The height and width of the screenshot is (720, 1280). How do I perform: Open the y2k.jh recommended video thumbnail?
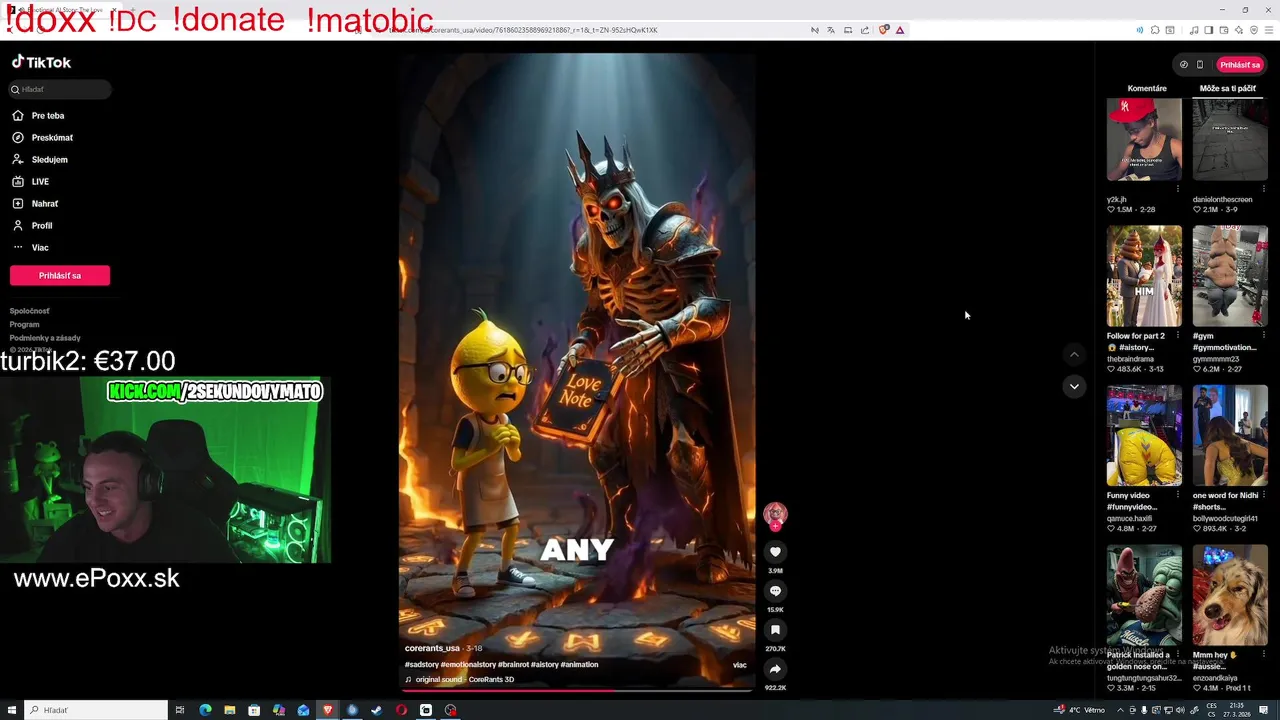(1144, 140)
